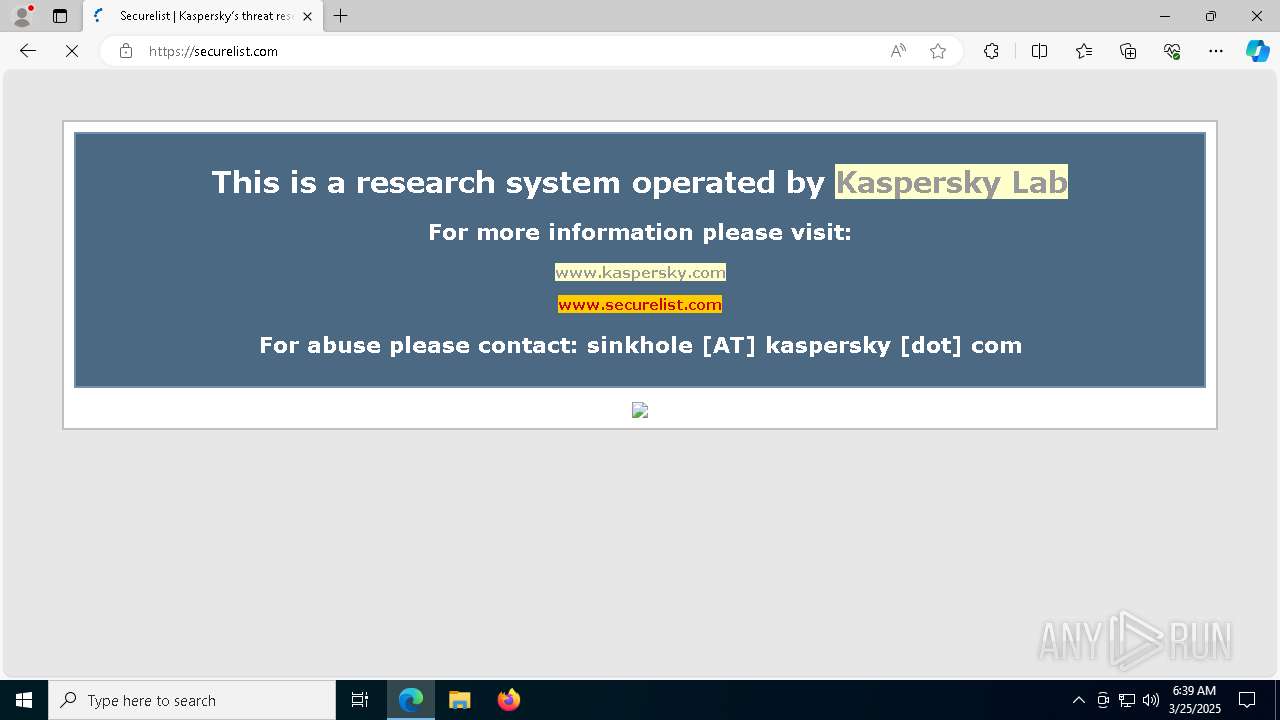
Task: Open Firefox in taskbar
Action: pyautogui.click(x=509, y=700)
